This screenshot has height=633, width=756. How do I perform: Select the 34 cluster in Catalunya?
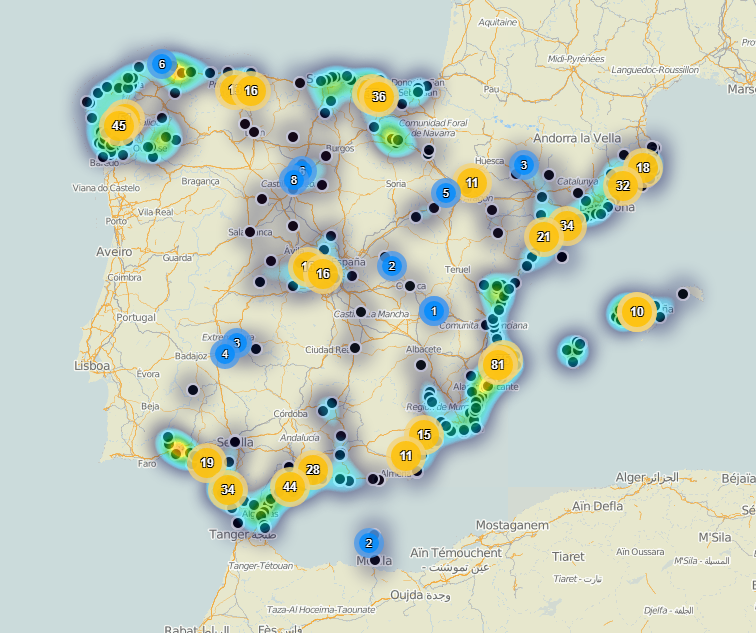tap(567, 226)
